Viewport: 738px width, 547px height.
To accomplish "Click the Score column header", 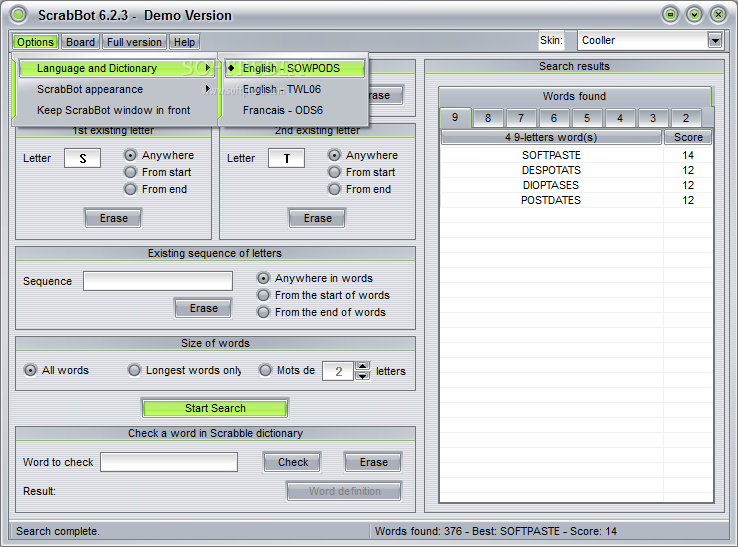I will [x=688, y=137].
